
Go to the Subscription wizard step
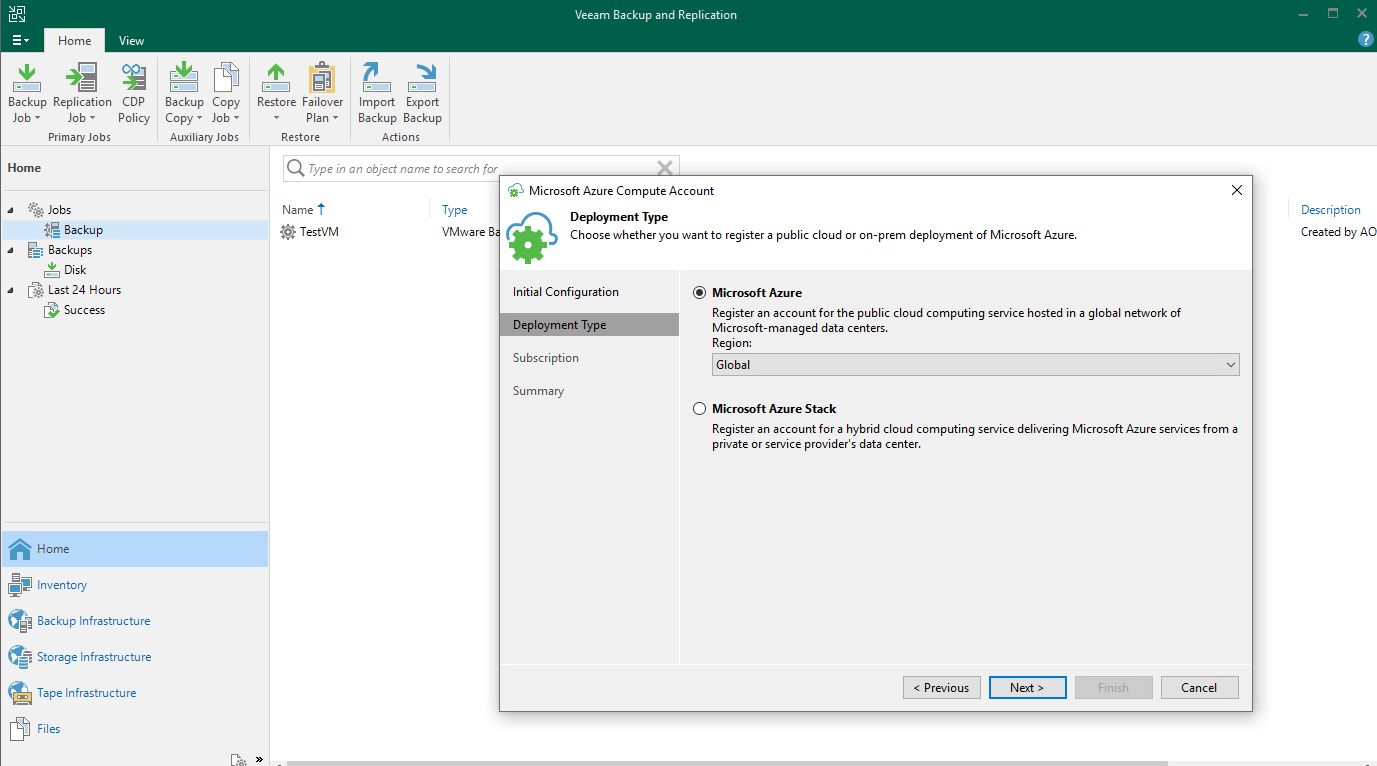[x=546, y=358]
